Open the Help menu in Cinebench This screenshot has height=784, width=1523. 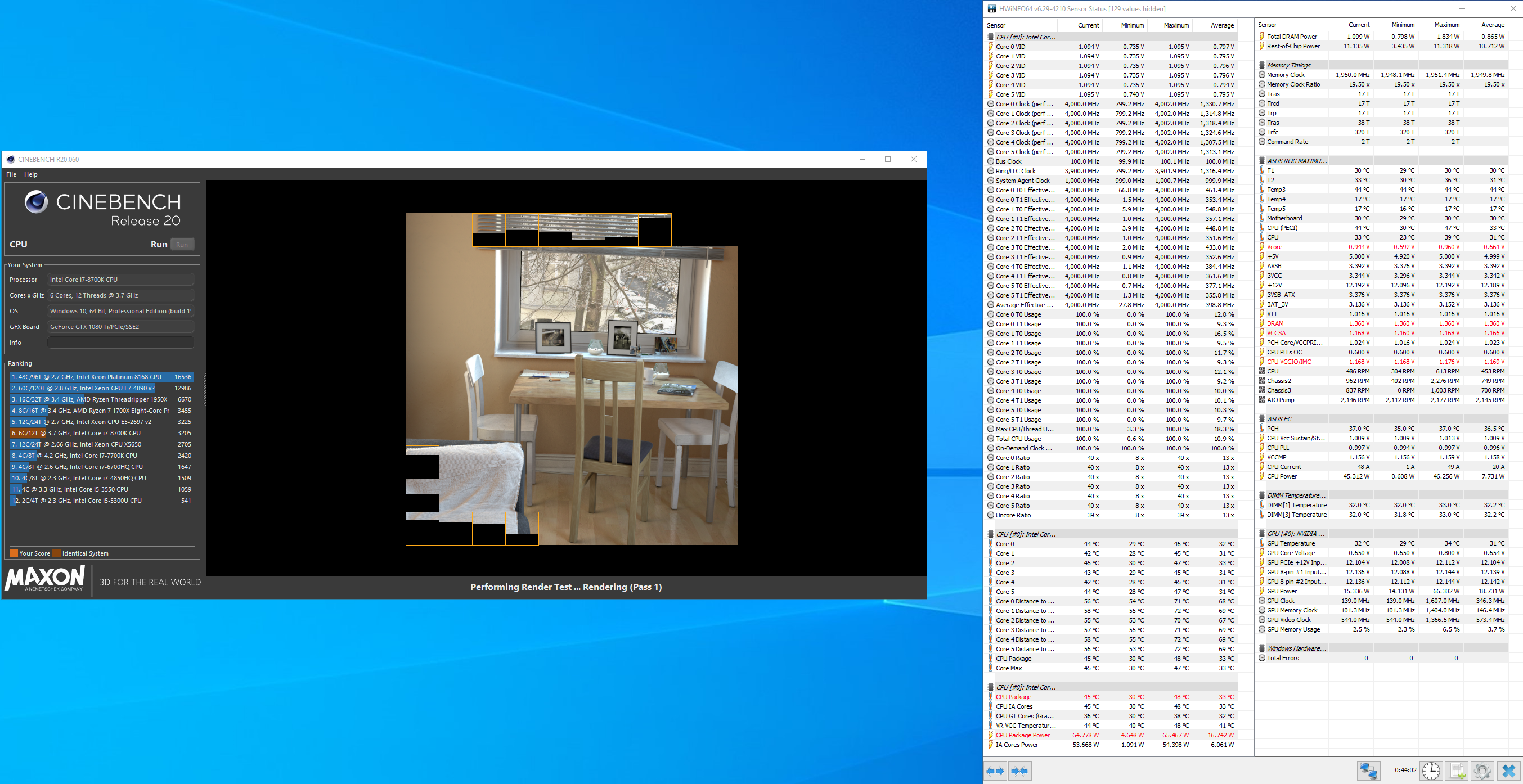[x=31, y=174]
